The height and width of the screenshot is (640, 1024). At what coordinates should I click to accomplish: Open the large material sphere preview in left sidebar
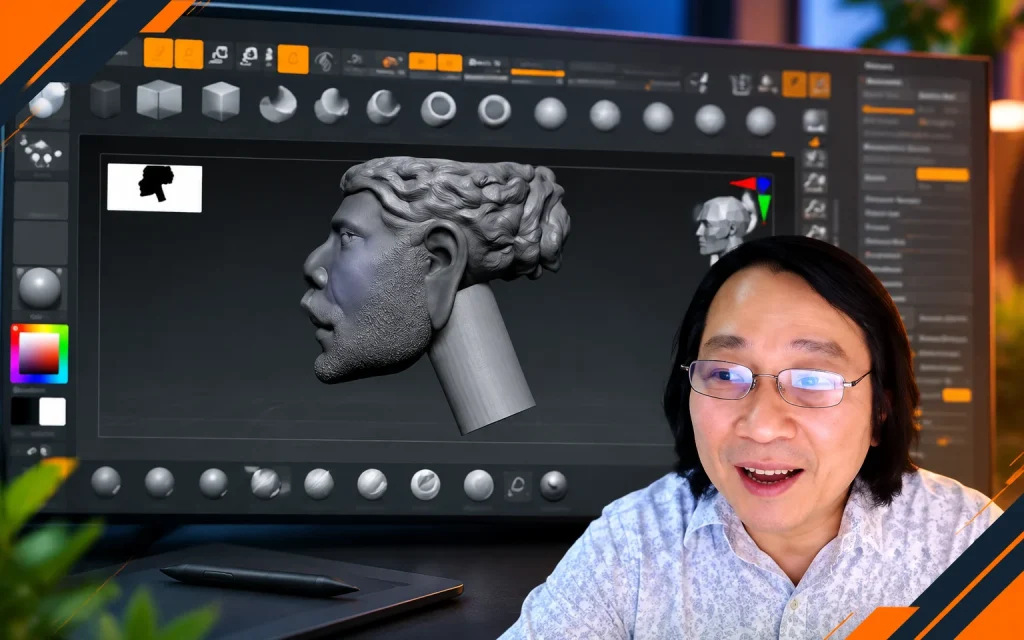(x=40, y=288)
